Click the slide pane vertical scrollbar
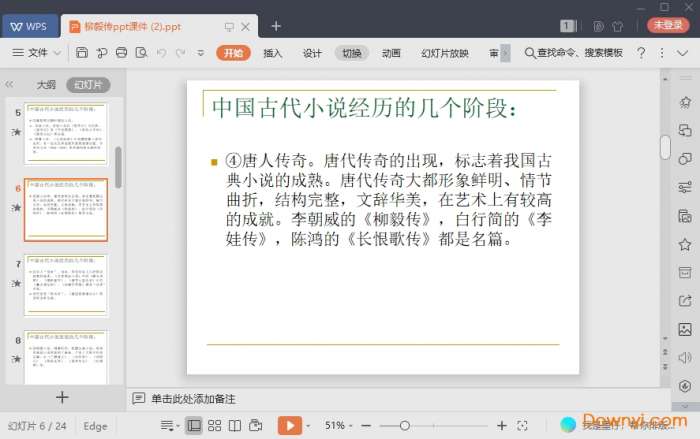Screen dimensions: 700x439 pos(665,147)
